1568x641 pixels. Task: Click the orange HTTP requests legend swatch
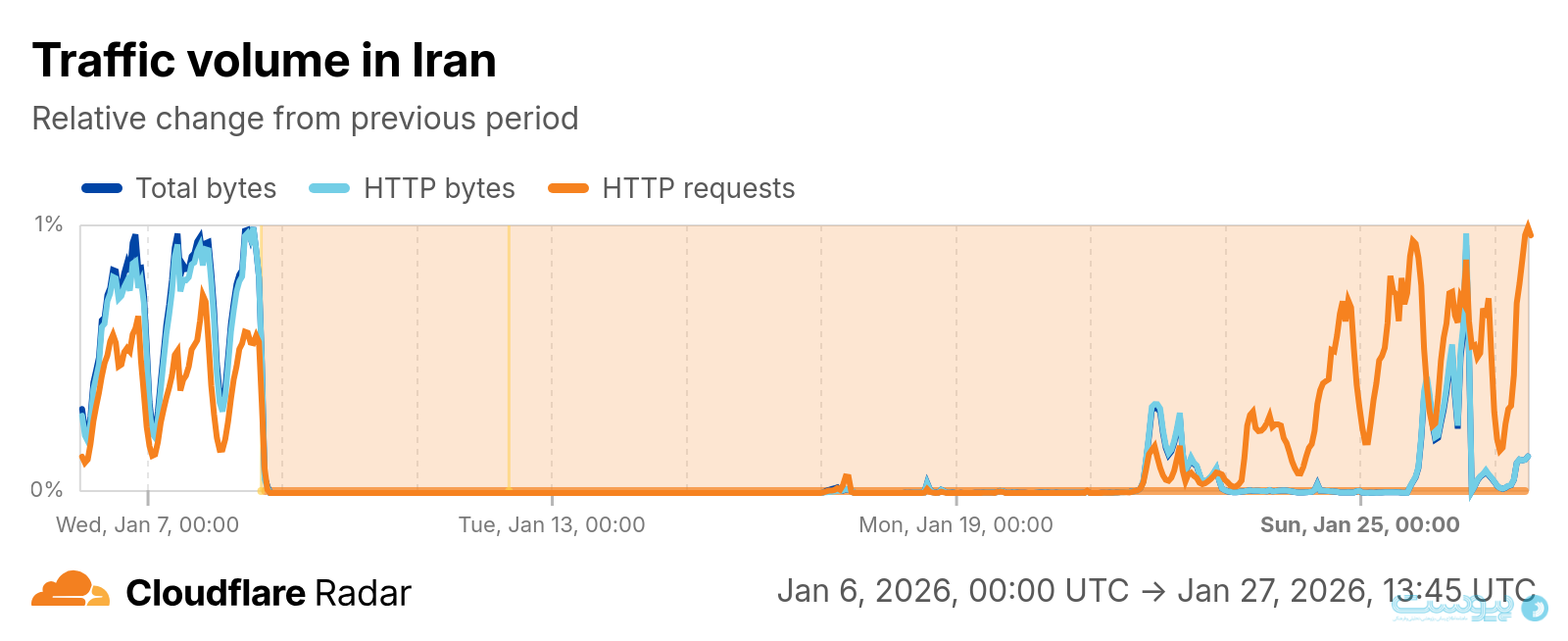coord(568,188)
